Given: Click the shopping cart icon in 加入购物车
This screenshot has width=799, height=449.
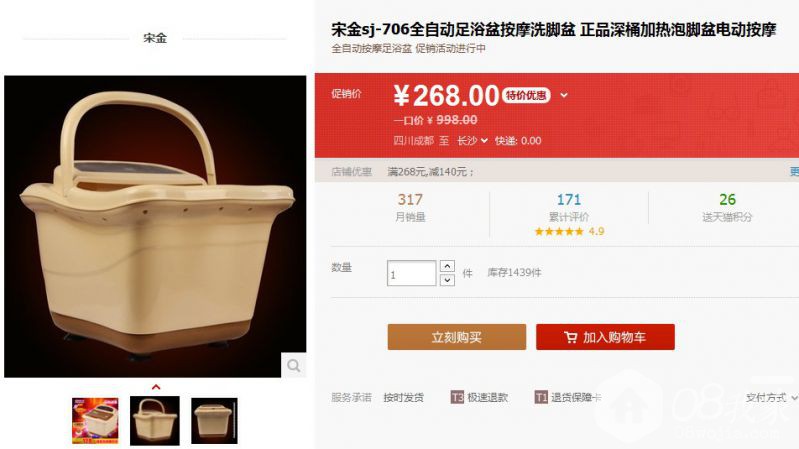Looking at the screenshot, I should 571,337.
